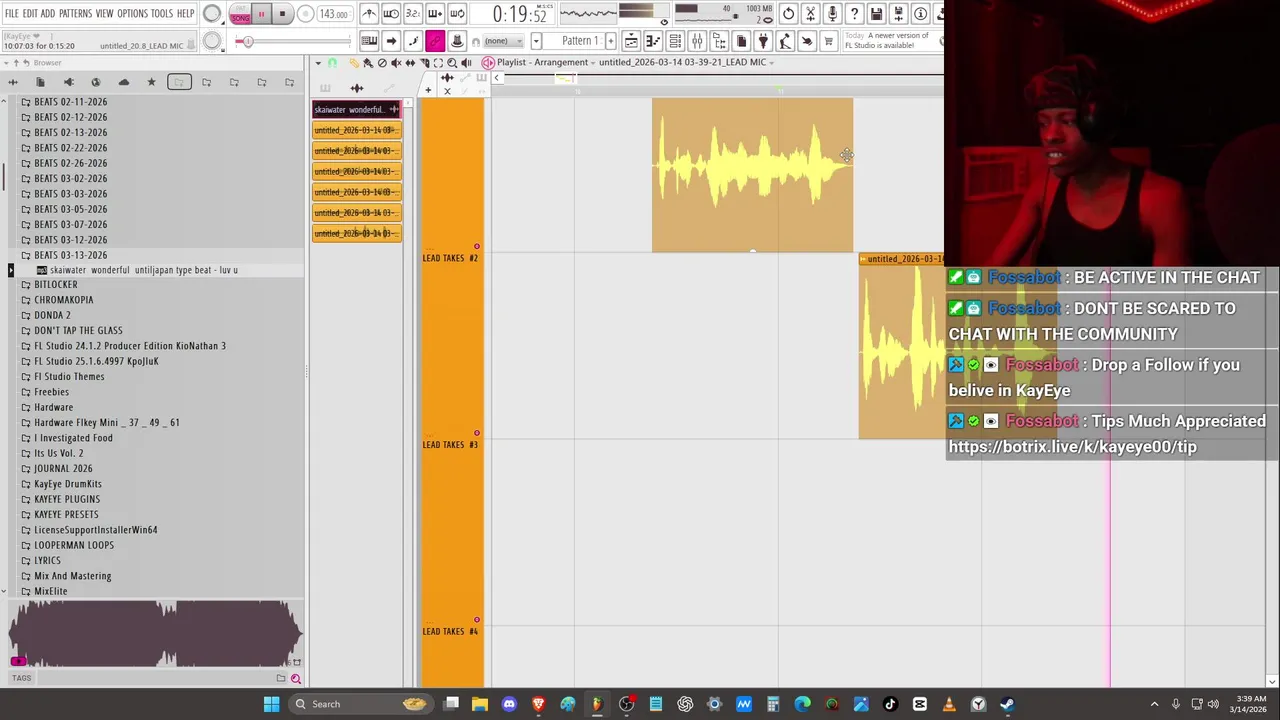Click the browser favorites star icon
Screen dimensions: 1280x720
tap(151, 82)
